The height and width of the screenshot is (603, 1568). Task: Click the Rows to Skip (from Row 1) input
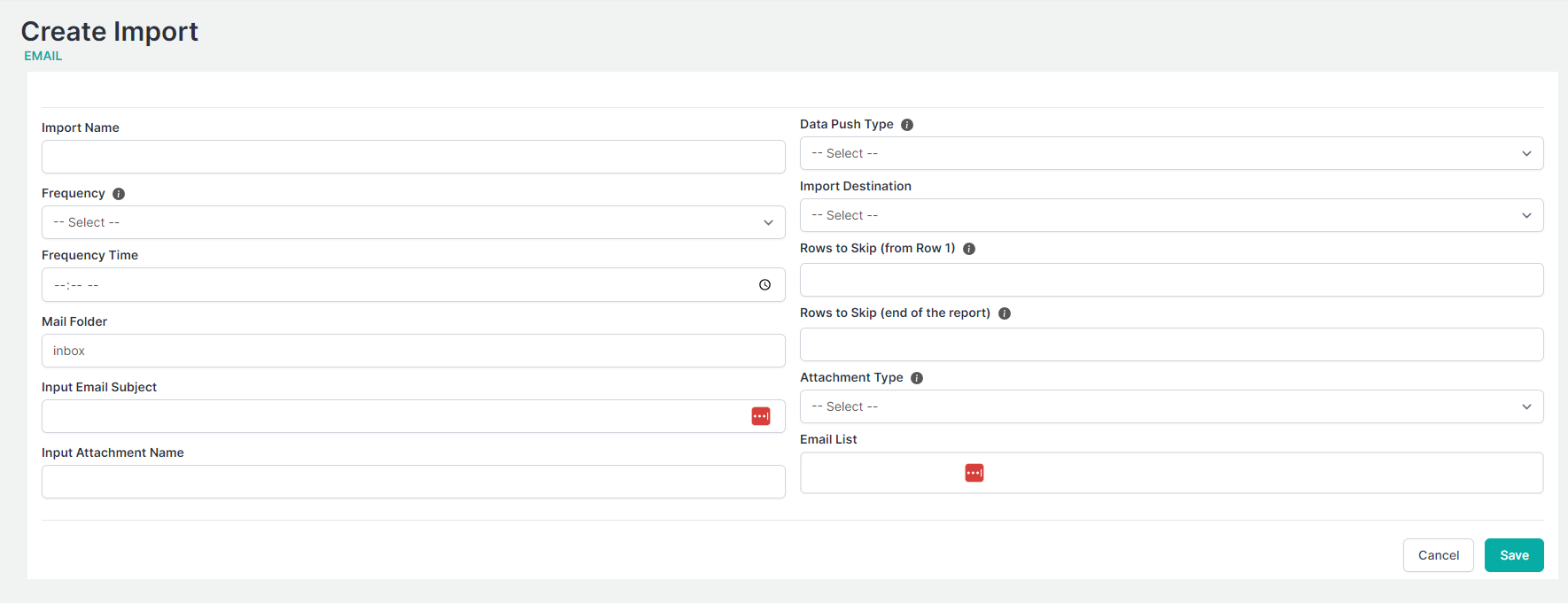point(1171,280)
